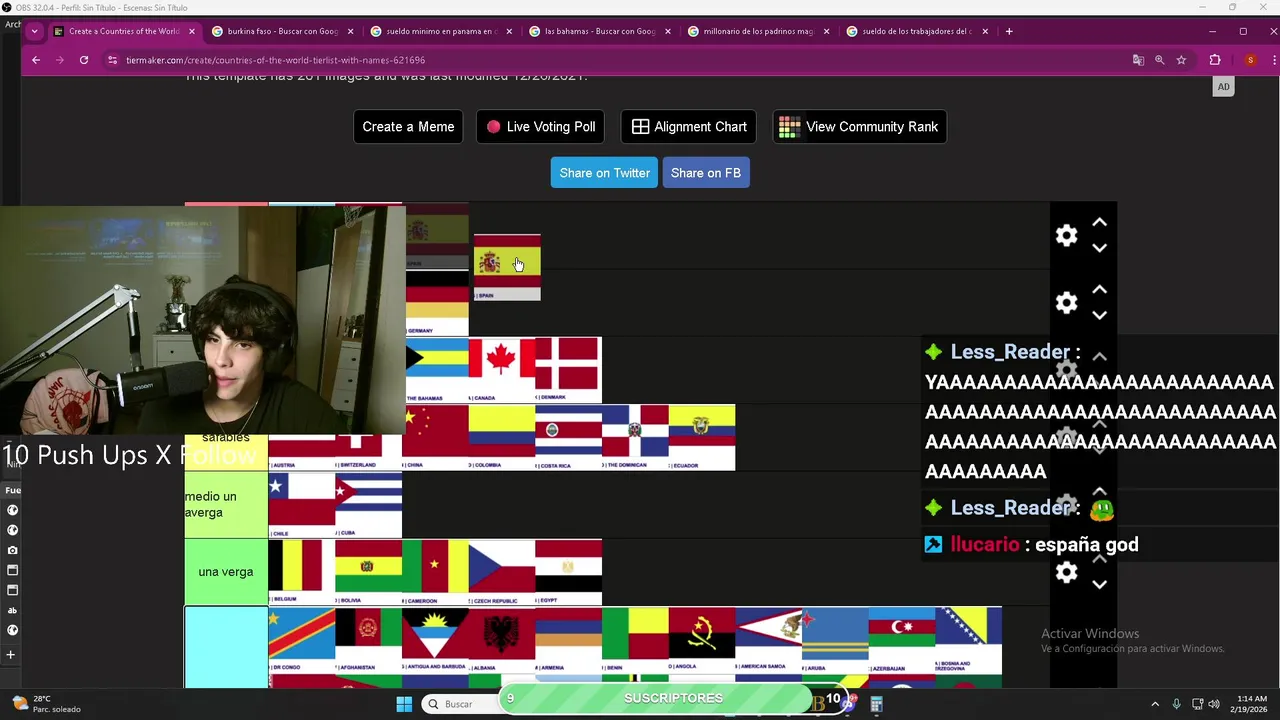Select the Azerbaijan flag tile
This screenshot has height=720, width=1280.
point(902,640)
